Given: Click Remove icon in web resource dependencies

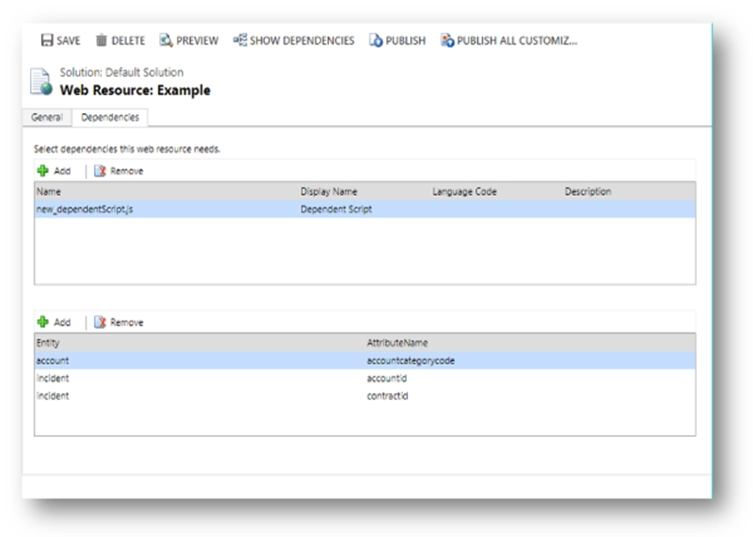Looking at the screenshot, I should pos(100,171).
